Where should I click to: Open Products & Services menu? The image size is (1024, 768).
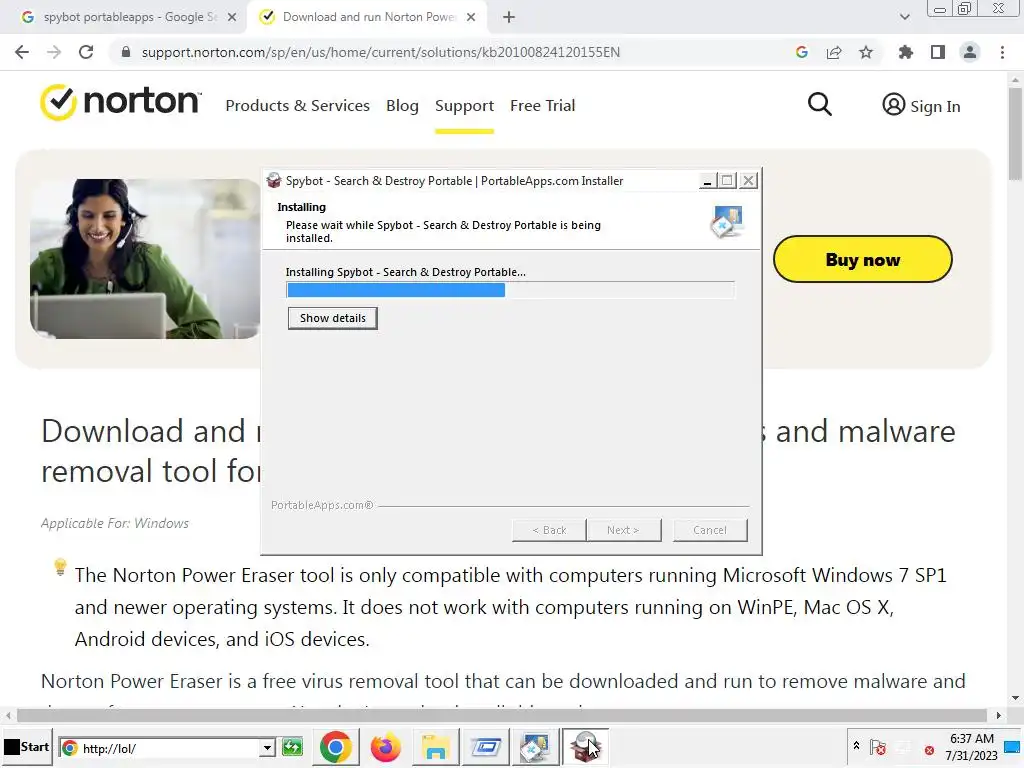[297, 106]
